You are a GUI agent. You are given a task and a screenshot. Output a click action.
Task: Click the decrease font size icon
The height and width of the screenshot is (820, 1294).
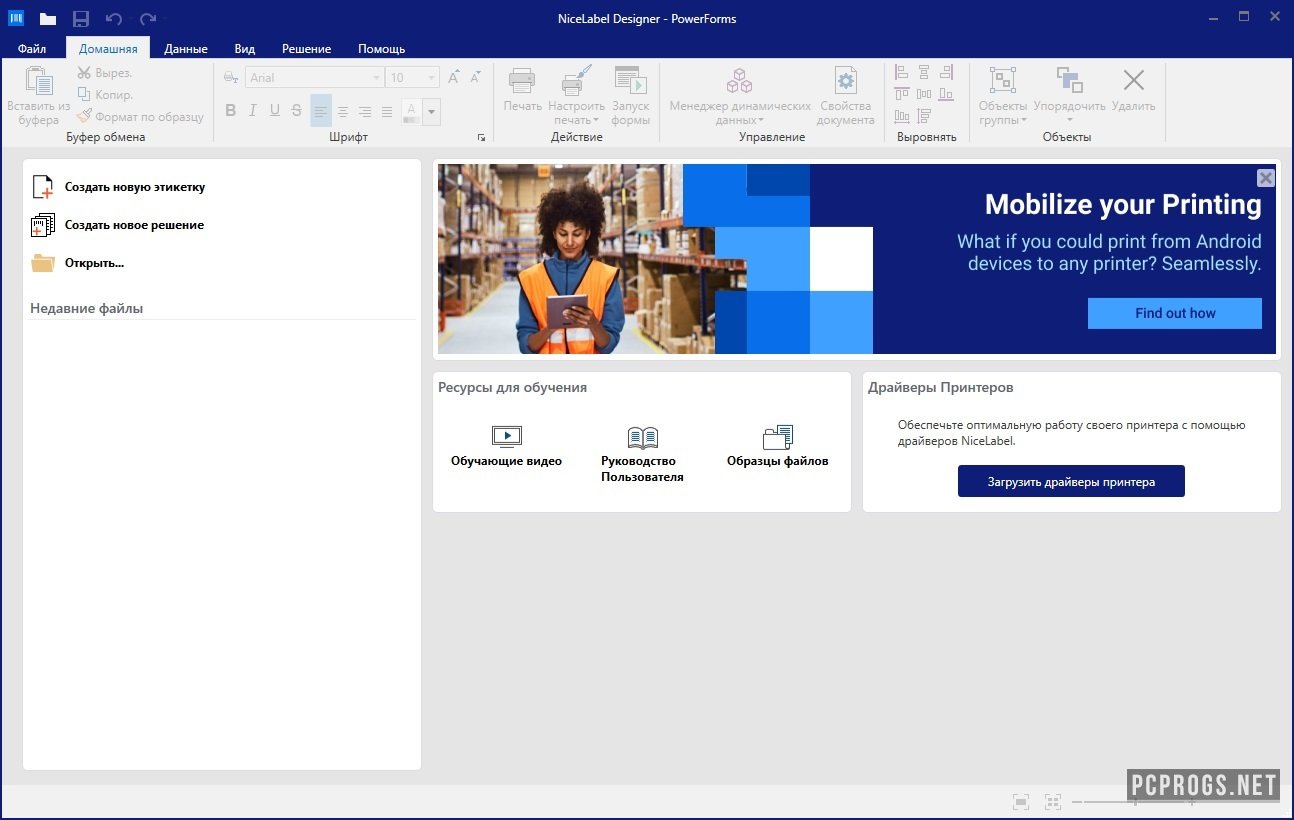pos(476,77)
